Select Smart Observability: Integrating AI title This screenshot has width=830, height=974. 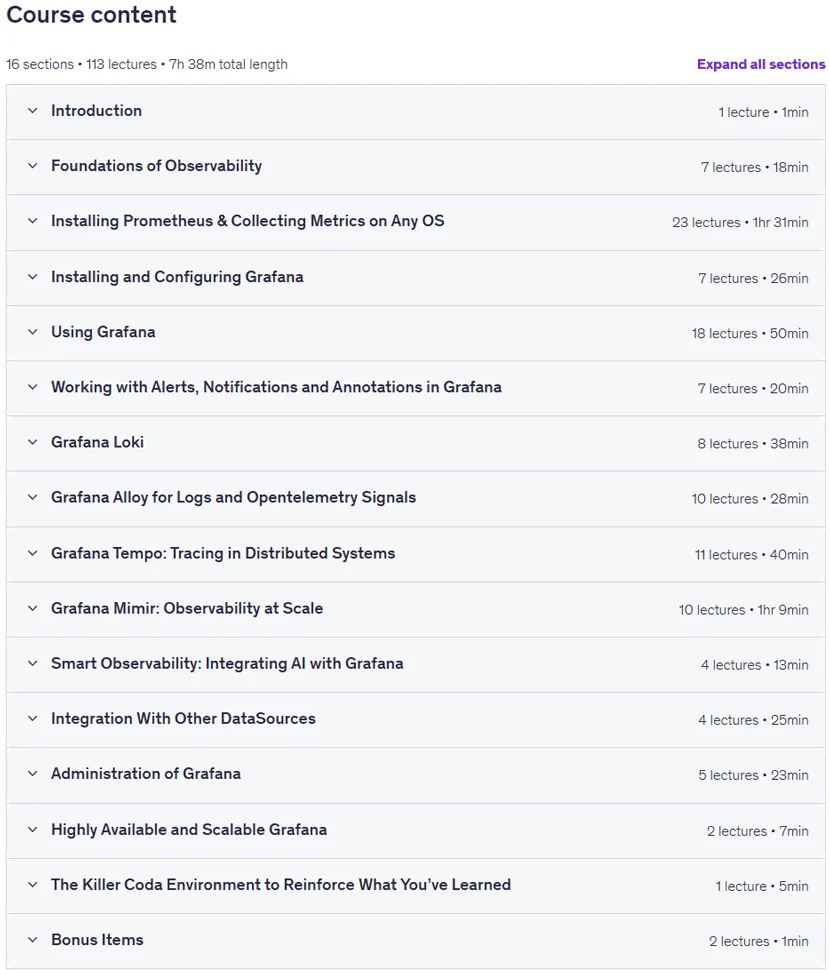click(x=227, y=663)
